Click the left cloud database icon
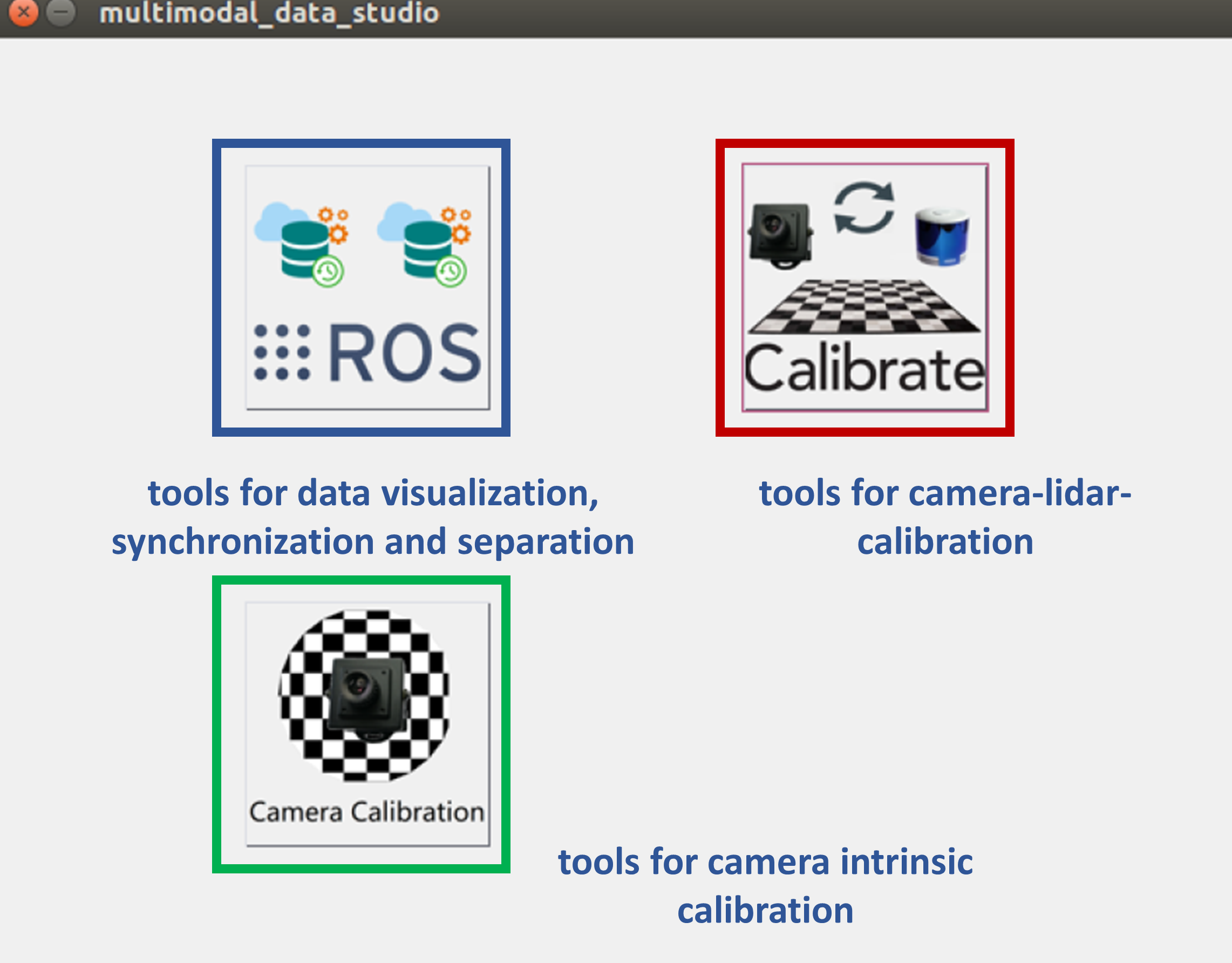This screenshot has width=1232, height=963. [x=302, y=243]
